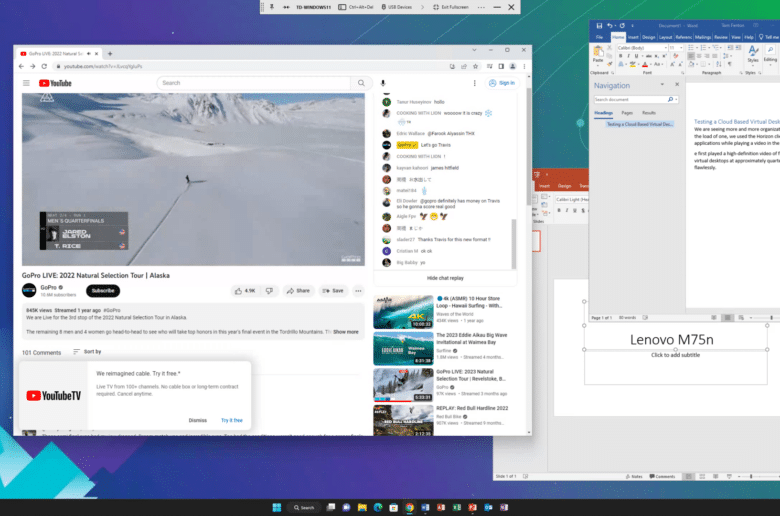The height and width of the screenshot is (516, 780).
Task: Expand description with Show more
Action: tap(346, 332)
